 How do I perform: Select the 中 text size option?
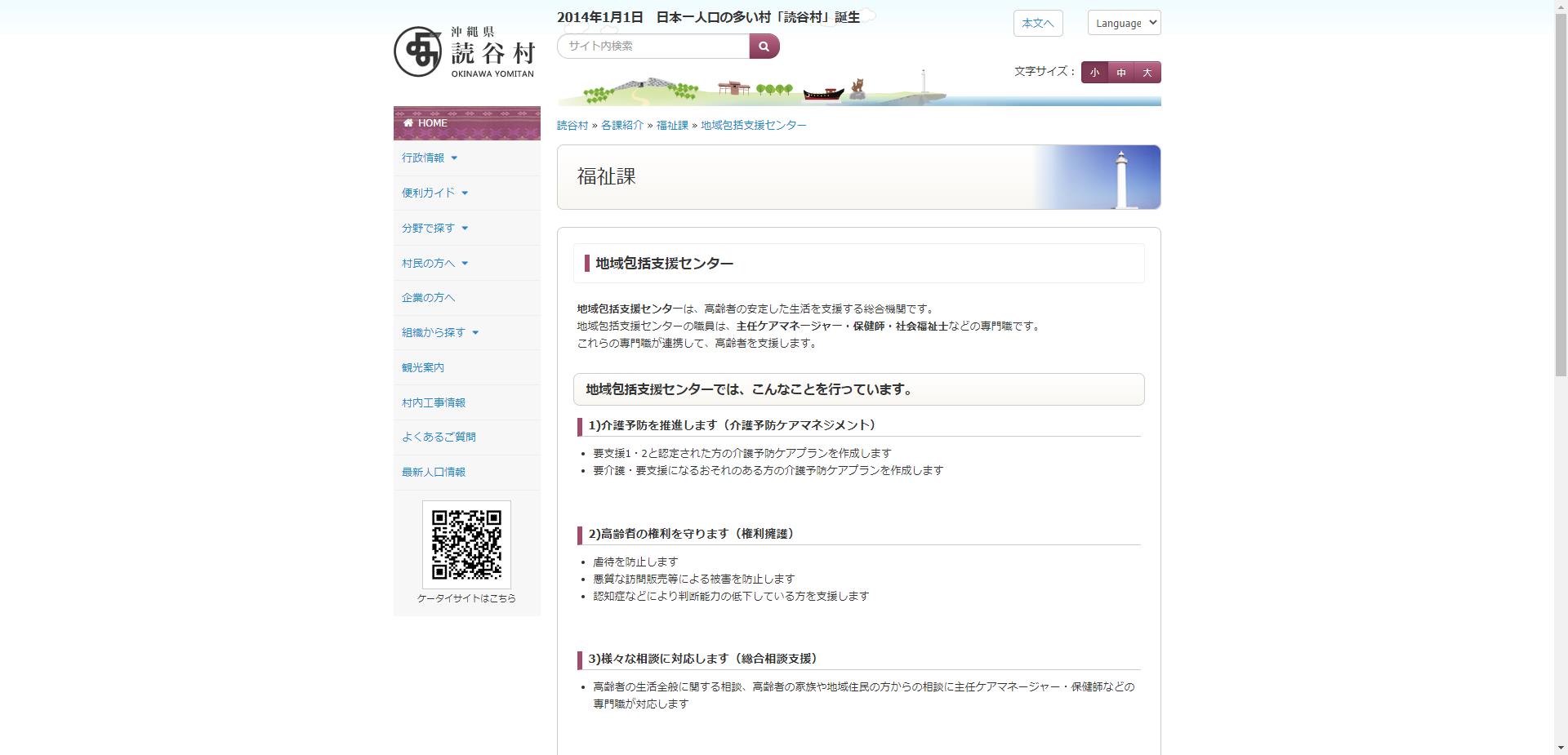pyautogui.click(x=1121, y=72)
